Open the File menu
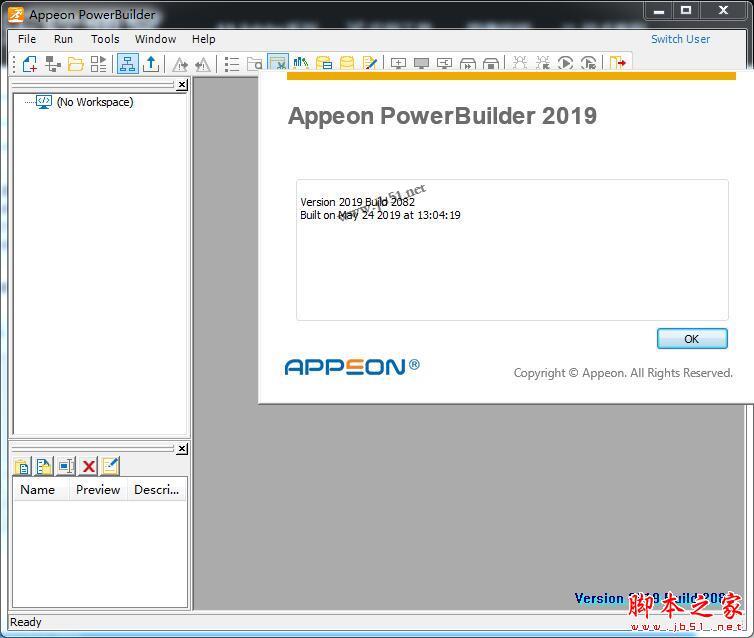 click(x=27, y=39)
